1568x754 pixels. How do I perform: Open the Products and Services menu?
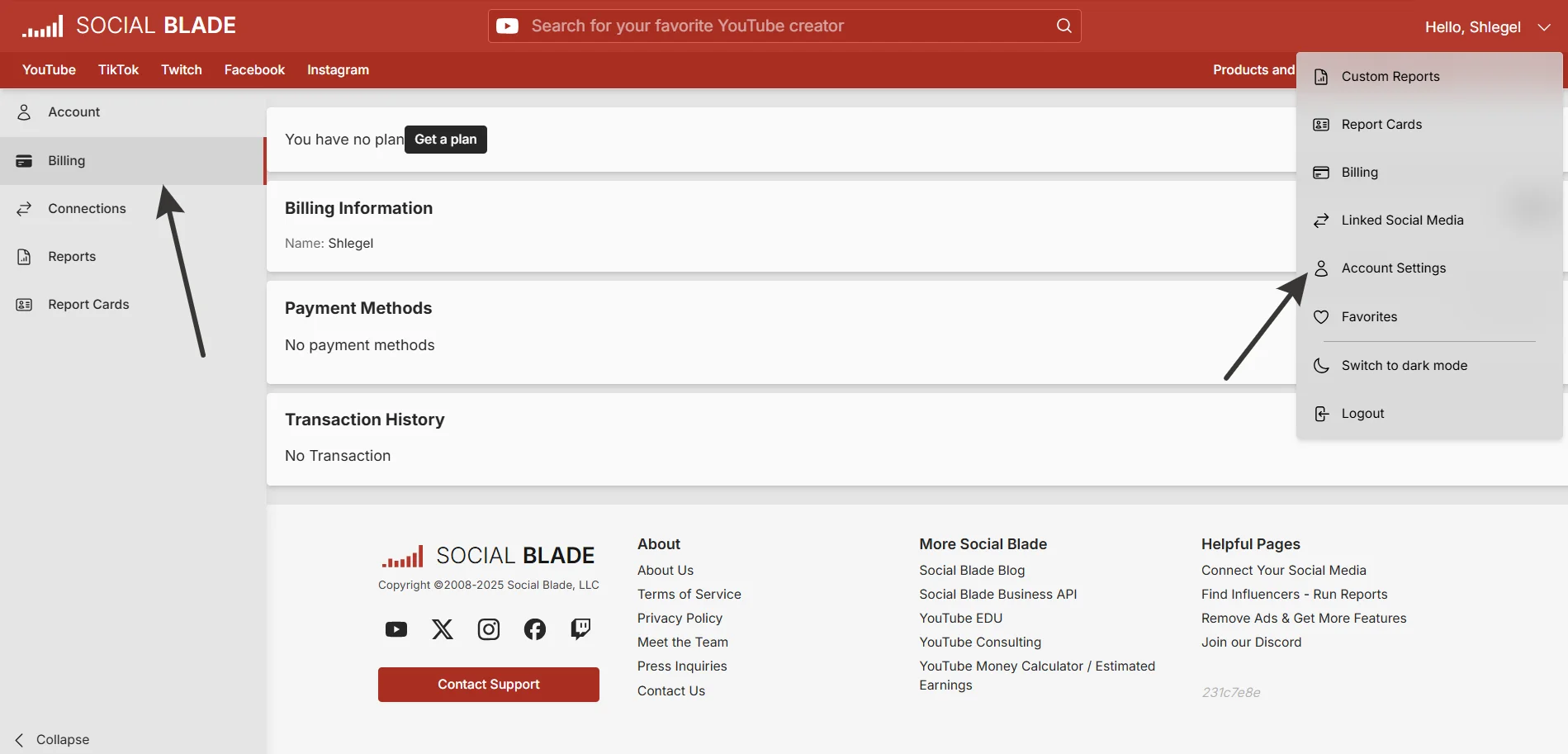tap(1254, 69)
